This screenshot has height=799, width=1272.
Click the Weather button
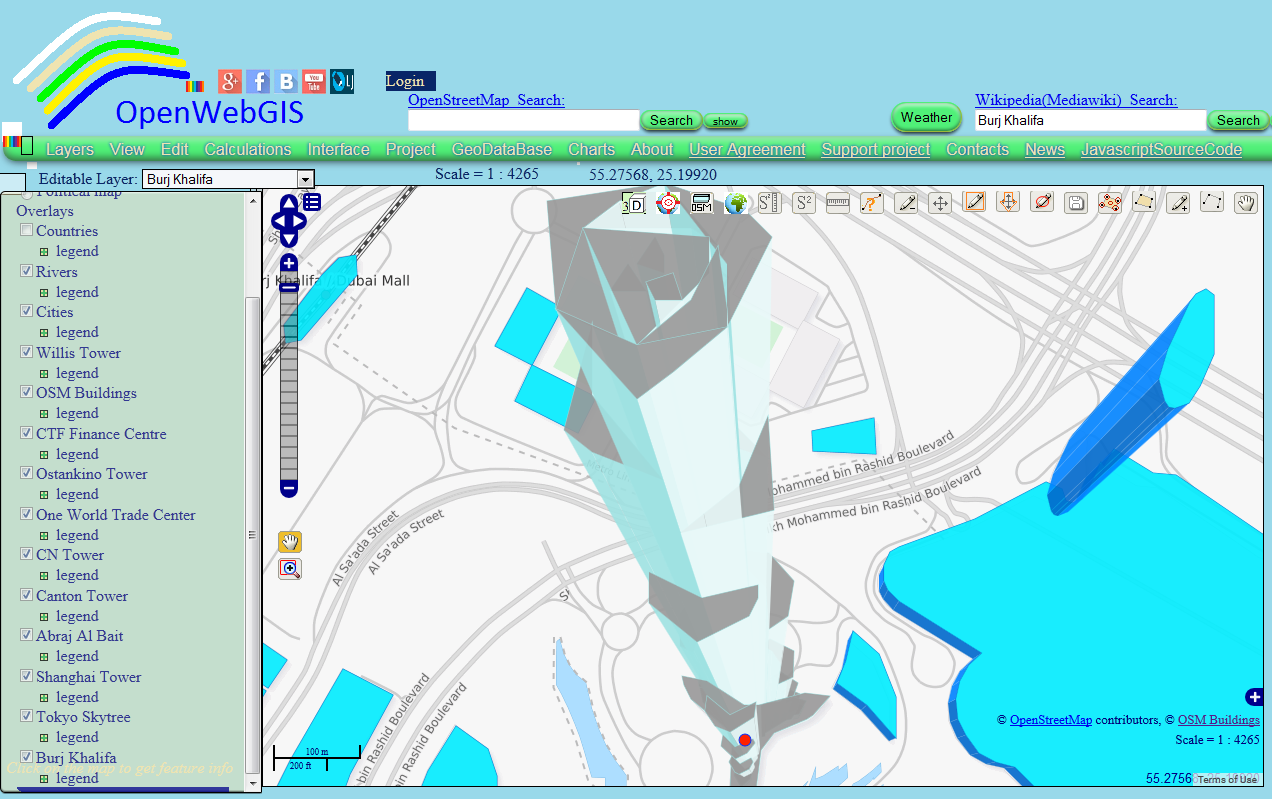pyautogui.click(x=925, y=117)
